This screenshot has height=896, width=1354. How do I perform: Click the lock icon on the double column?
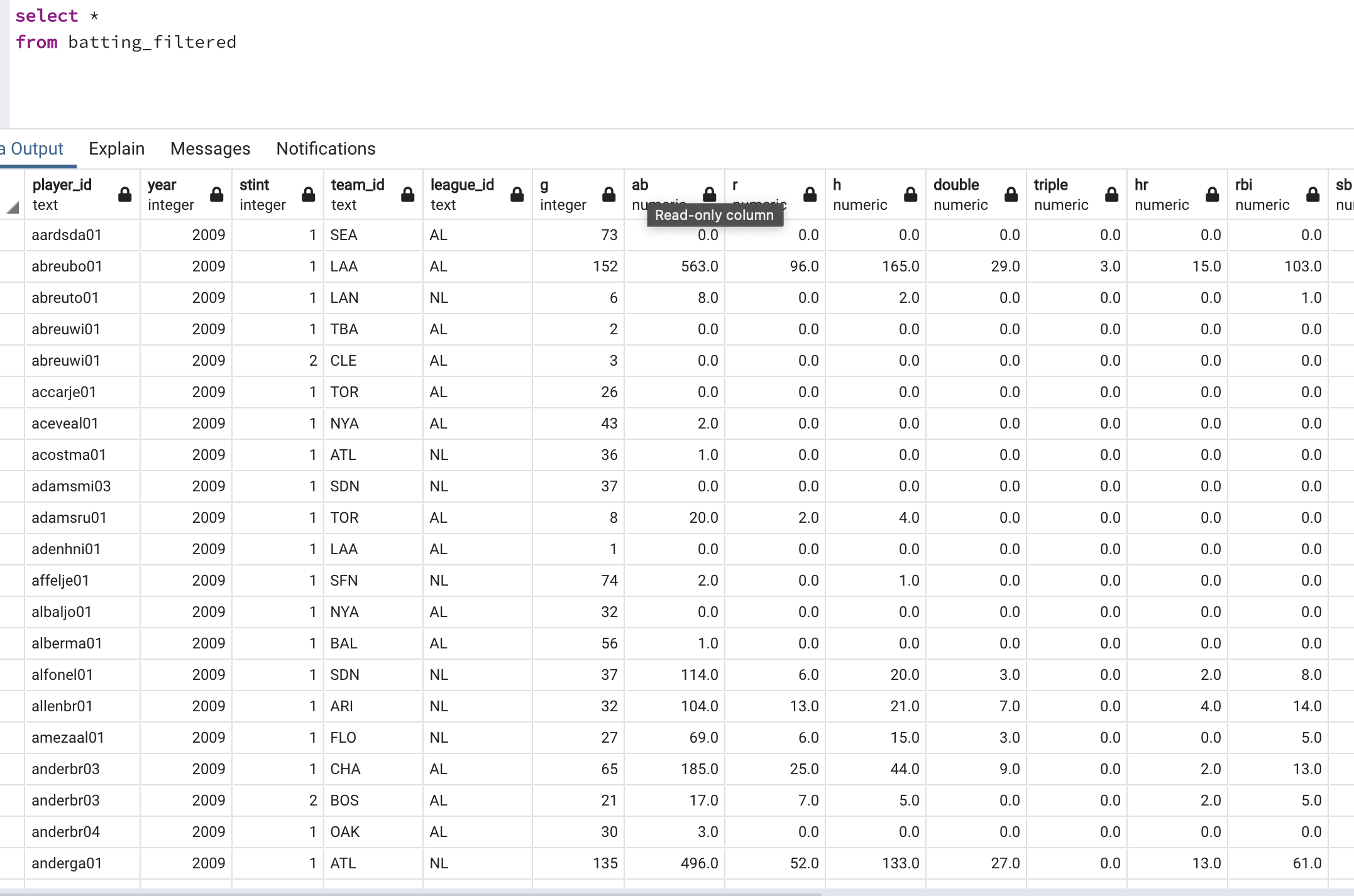point(1011,195)
